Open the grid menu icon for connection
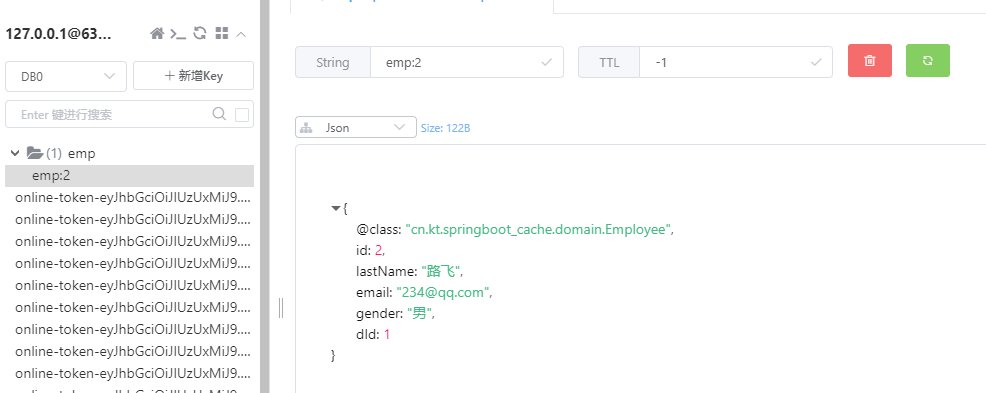The image size is (986, 393). point(221,33)
